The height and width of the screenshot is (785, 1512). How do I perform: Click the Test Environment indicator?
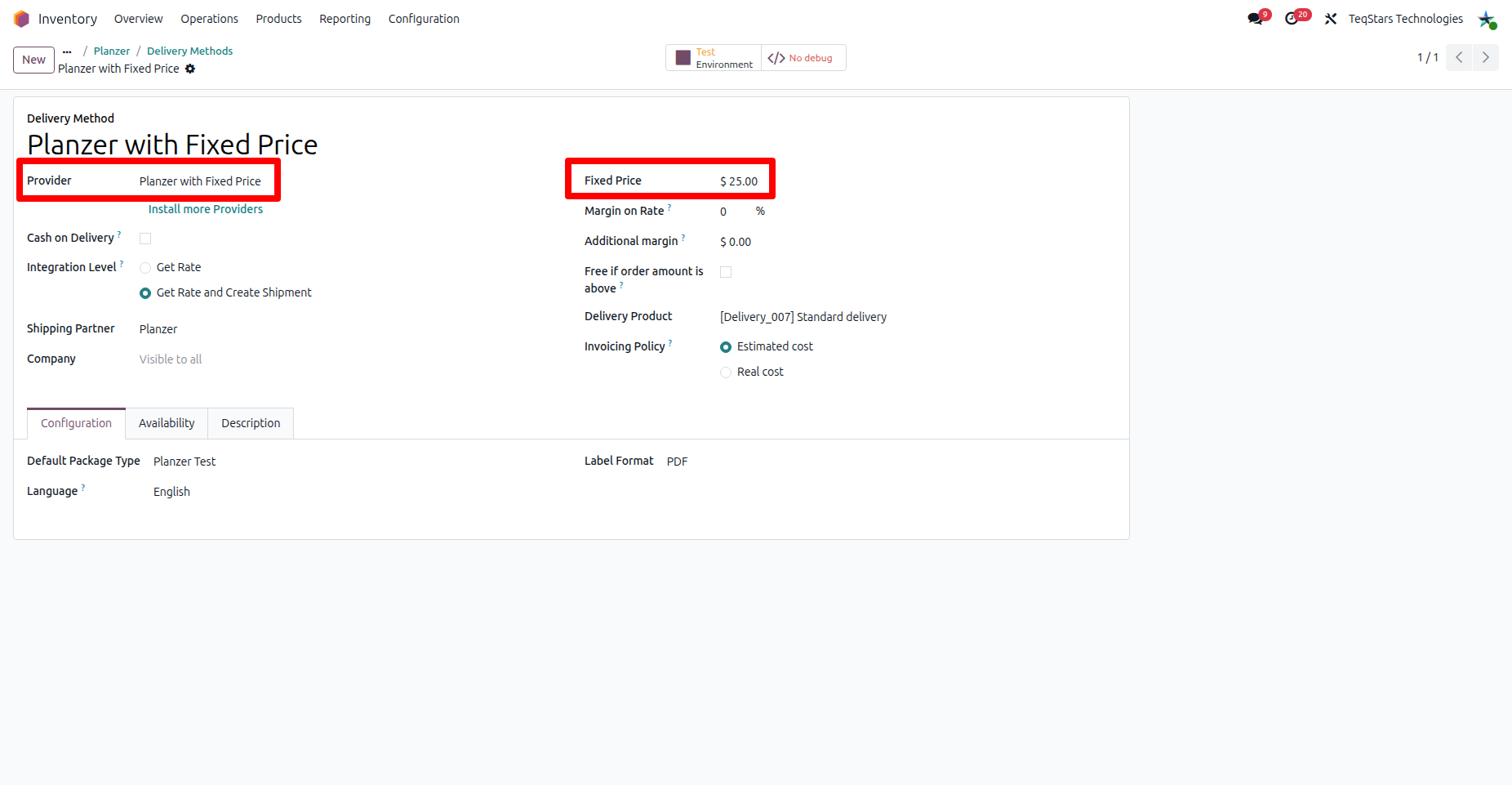pos(714,58)
